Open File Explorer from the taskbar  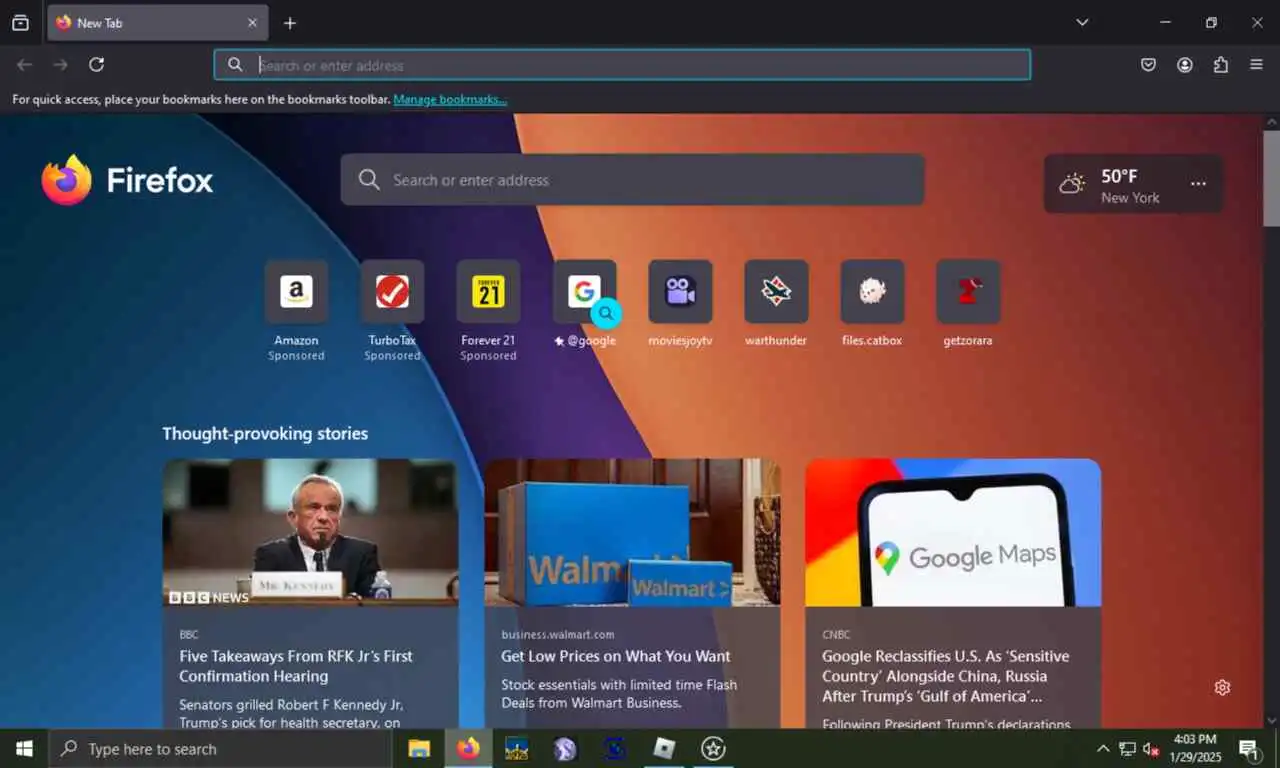pyautogui.click(x=419, y=748)
